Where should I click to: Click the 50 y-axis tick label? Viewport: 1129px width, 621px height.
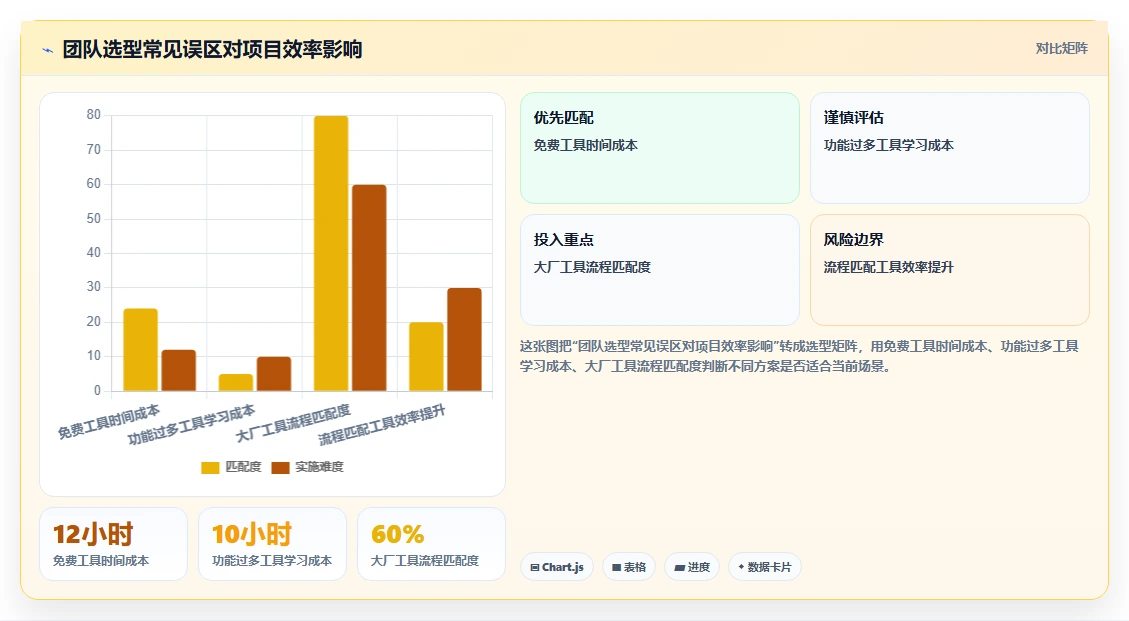94,218
